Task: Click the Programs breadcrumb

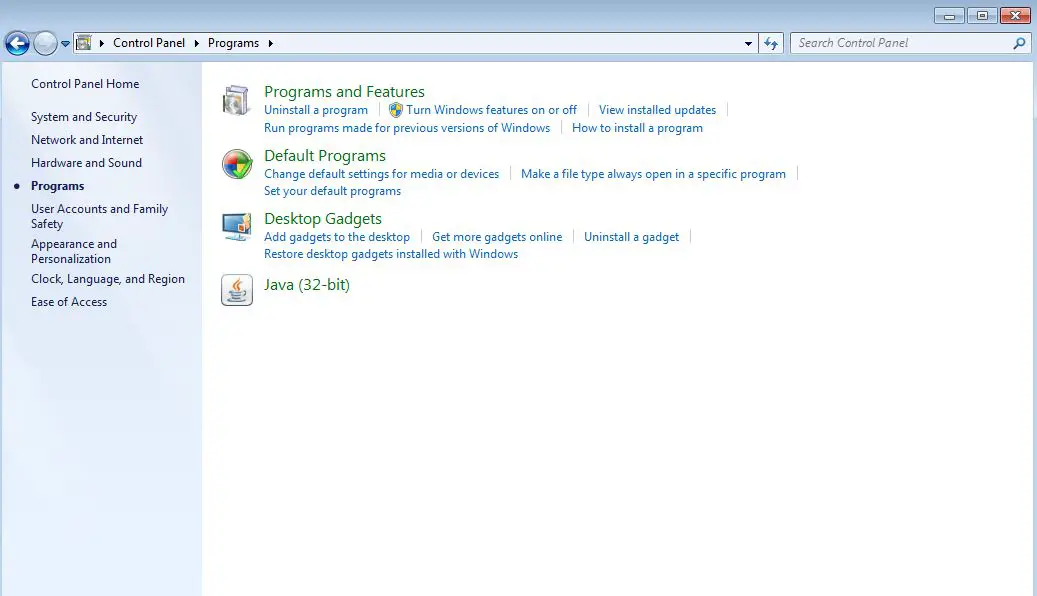Action: (233, 43)
